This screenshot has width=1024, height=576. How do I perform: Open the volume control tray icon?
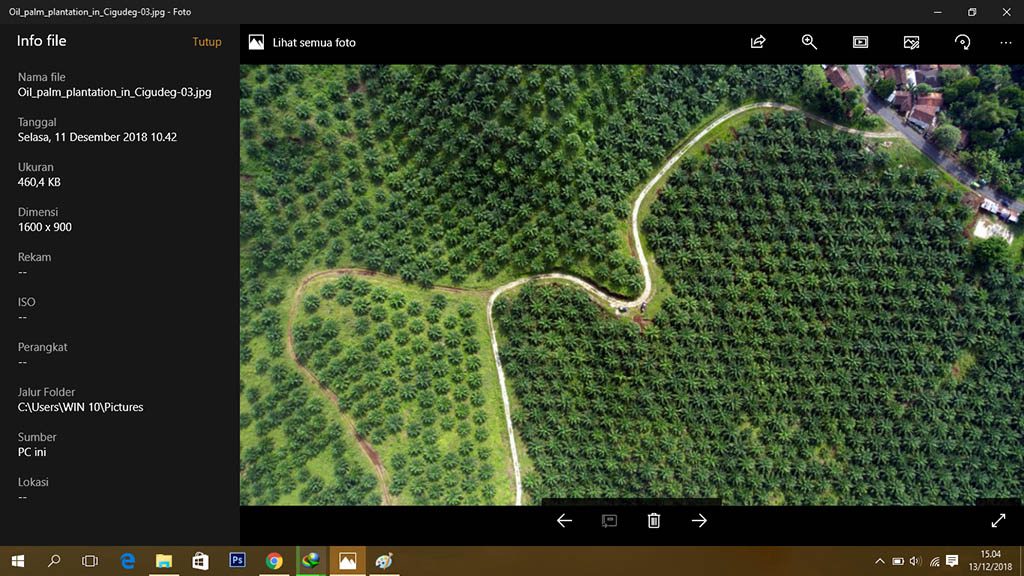coord(915,561)
